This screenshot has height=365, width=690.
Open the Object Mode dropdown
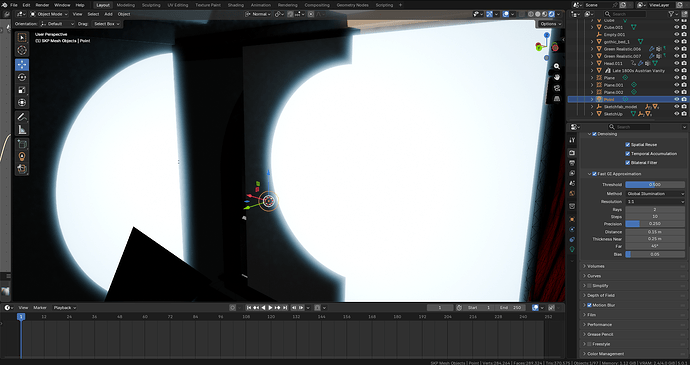49,14
